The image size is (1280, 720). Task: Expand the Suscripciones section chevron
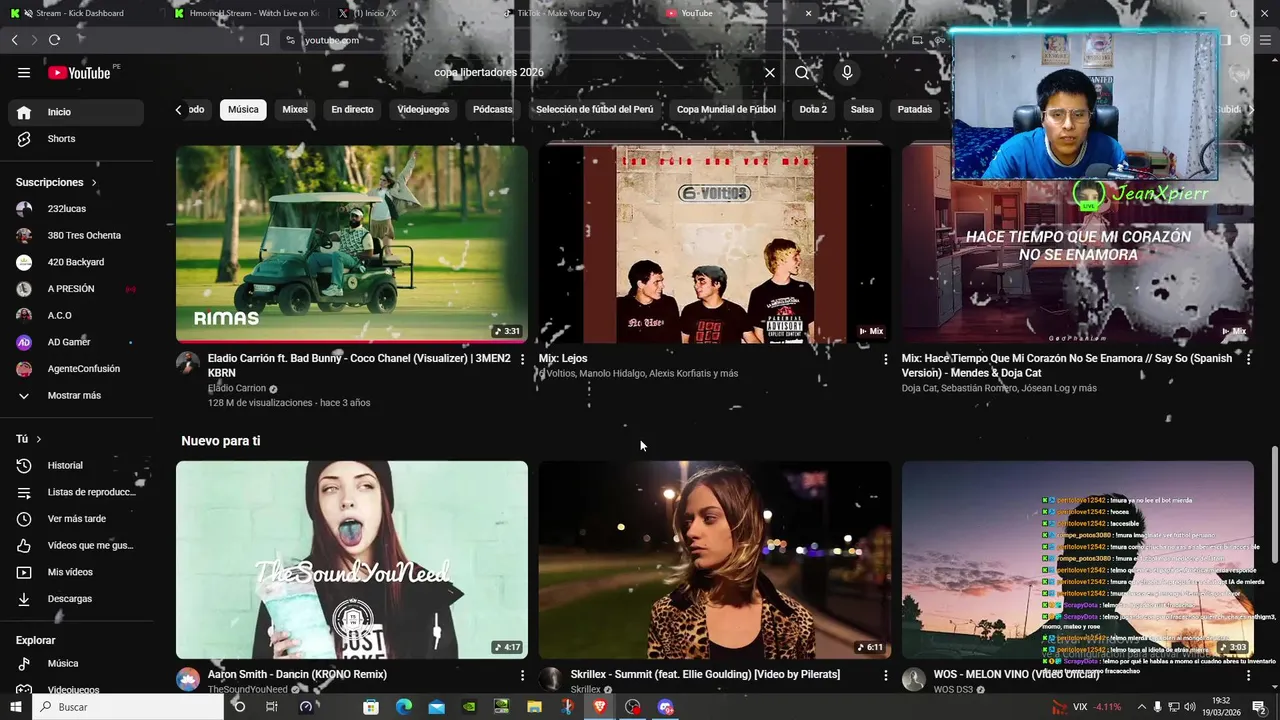[x=94, y=183]
